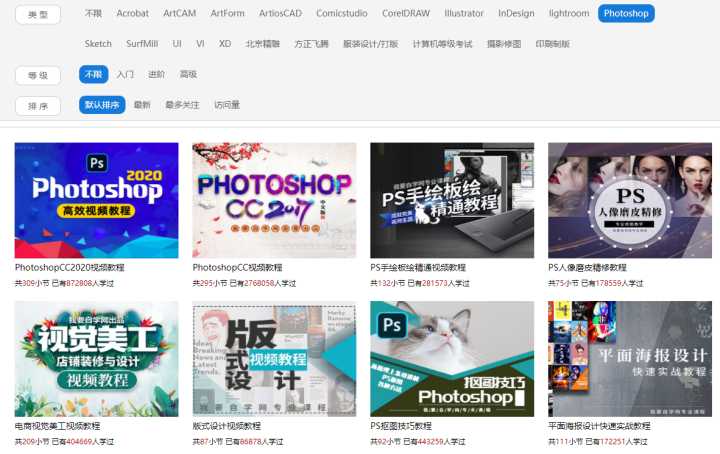Image resolution: width=720 pixels, height=454 pixels.
Task: Sort by 最多关注
Action: [x=182, y=105]
